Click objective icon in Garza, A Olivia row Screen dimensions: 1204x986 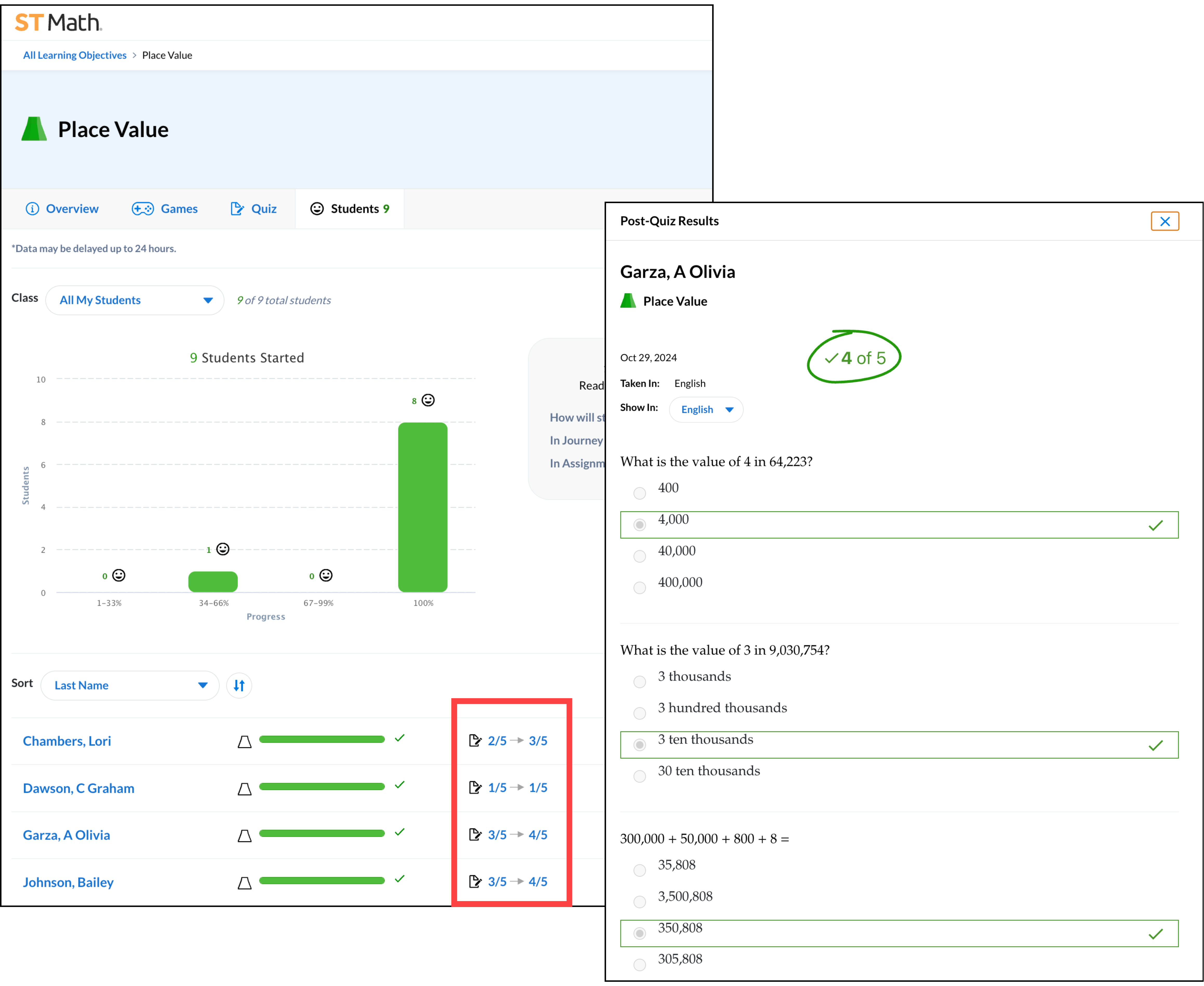pos(245,836)
